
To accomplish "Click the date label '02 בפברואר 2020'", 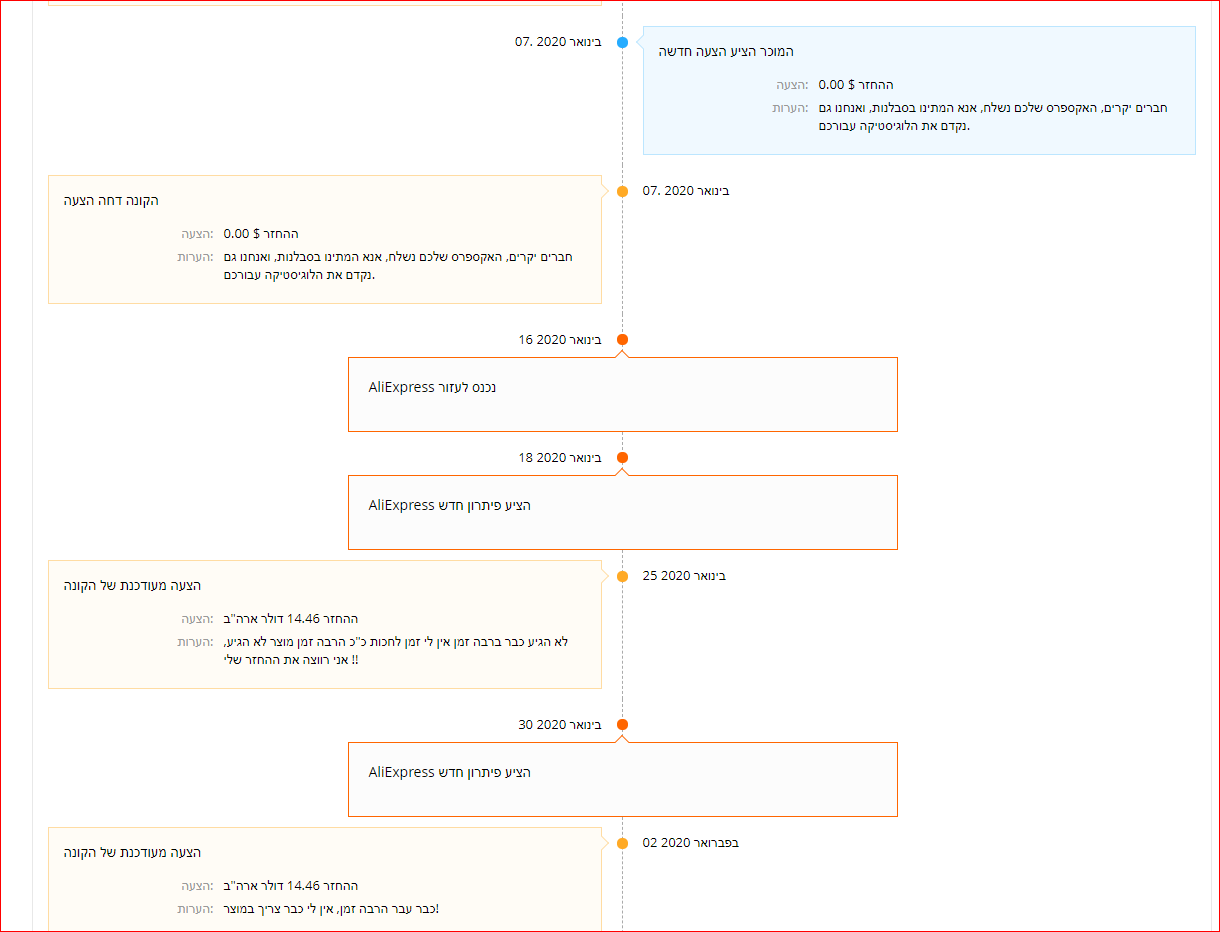I will click(x=691, y=842).
